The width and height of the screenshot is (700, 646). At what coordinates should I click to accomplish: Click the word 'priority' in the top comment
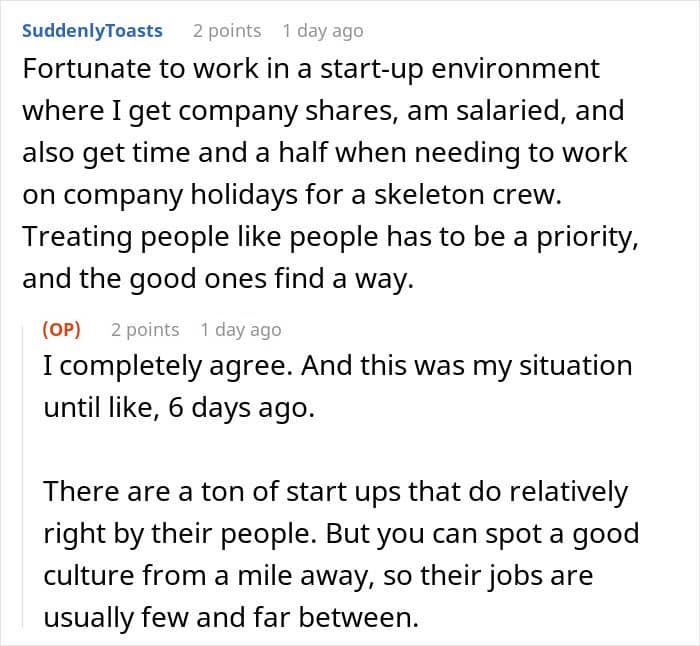tap(588, 238)
